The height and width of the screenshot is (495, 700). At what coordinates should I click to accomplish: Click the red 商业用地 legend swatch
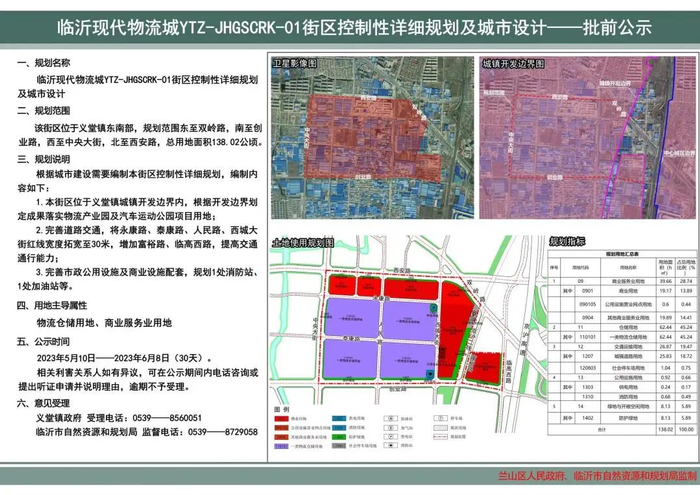pyautogui.click(x=282, y=419)
